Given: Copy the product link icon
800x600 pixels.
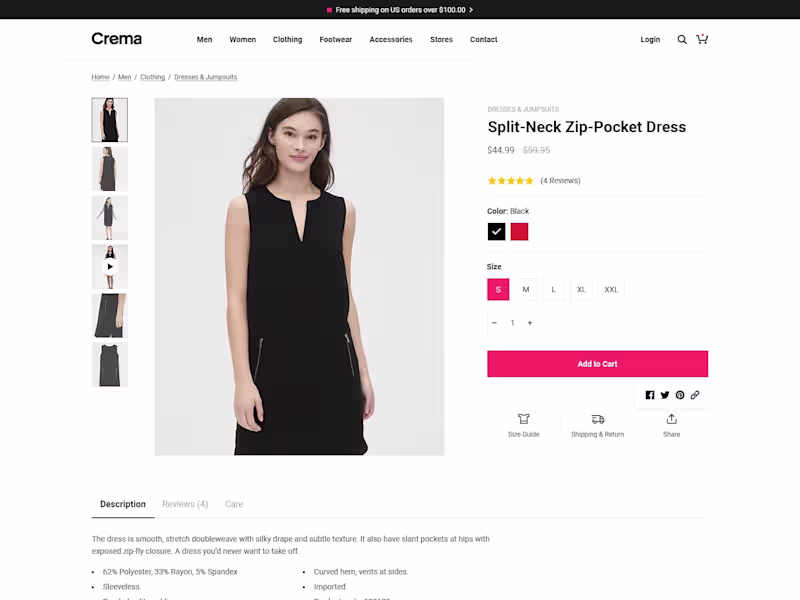Looking at the screenshot, I should (695, 395).
